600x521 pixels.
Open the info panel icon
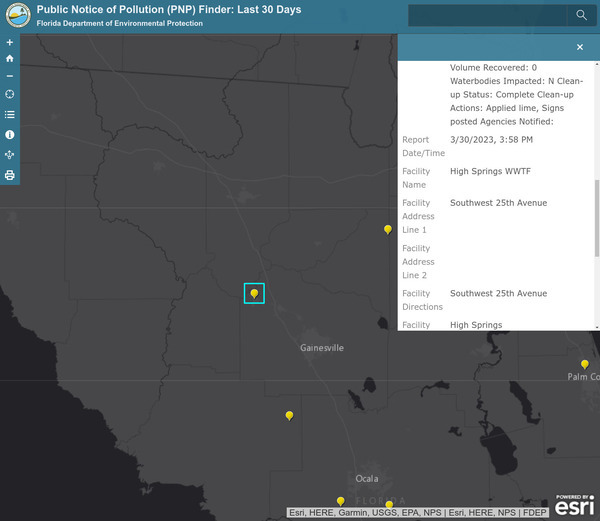click(10, 135)
